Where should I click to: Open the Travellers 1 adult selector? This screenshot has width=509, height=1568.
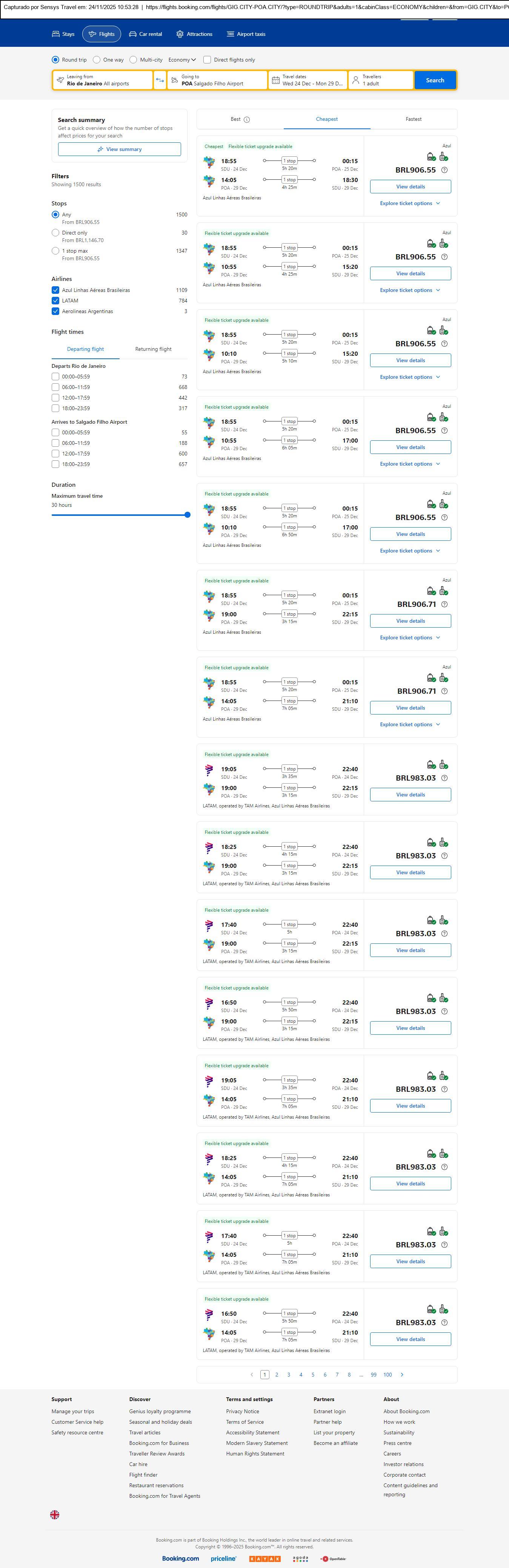(380, 80)
